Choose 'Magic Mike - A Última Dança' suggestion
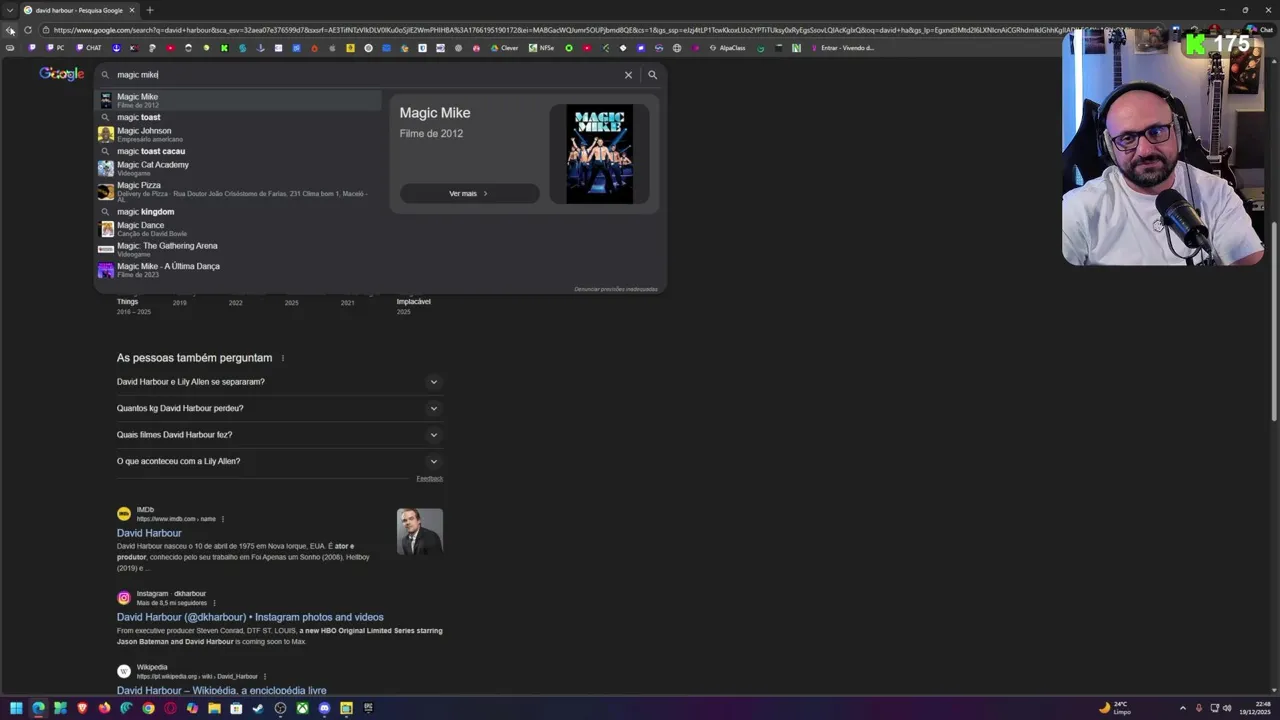1280x720 pixels. tap(238, 270)
